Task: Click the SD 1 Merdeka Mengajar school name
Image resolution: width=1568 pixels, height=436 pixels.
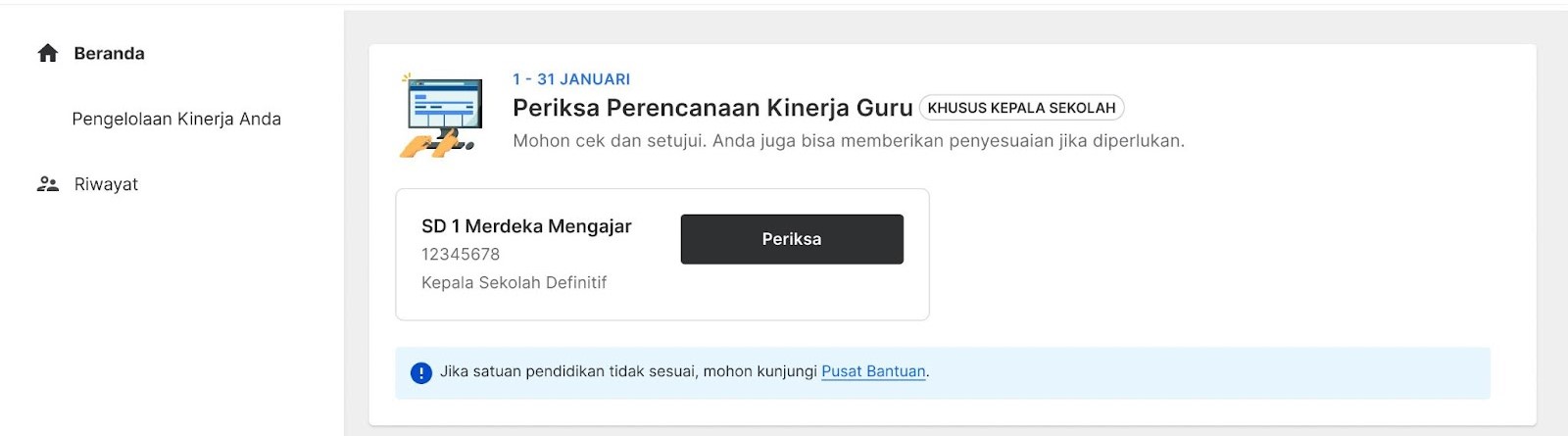Action: point(526,226)
